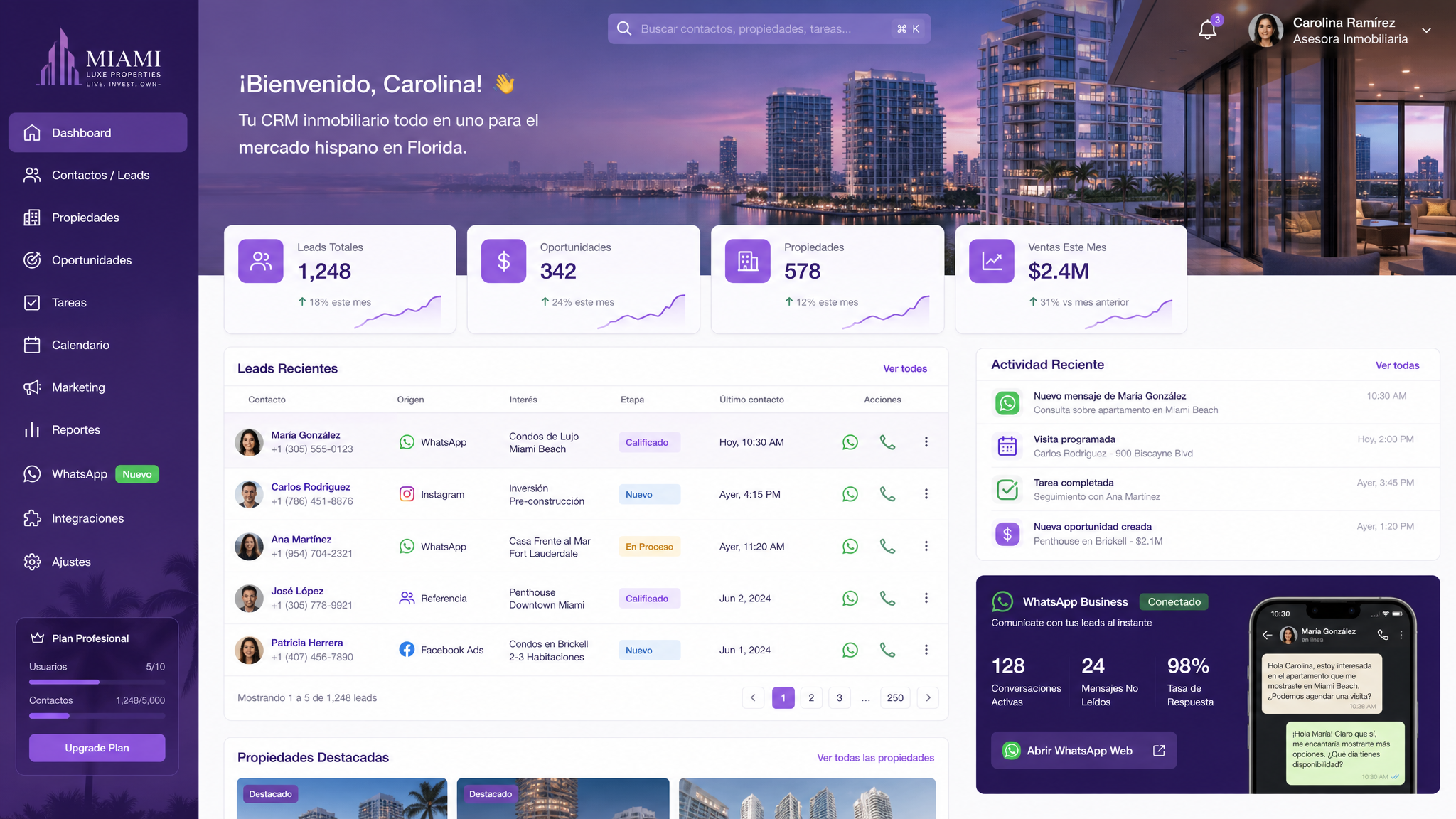This screenshot has width=1456, height=819.
Task: Click the Contactos 1,248/5,000 progress bar
Action: pos(97,716)
